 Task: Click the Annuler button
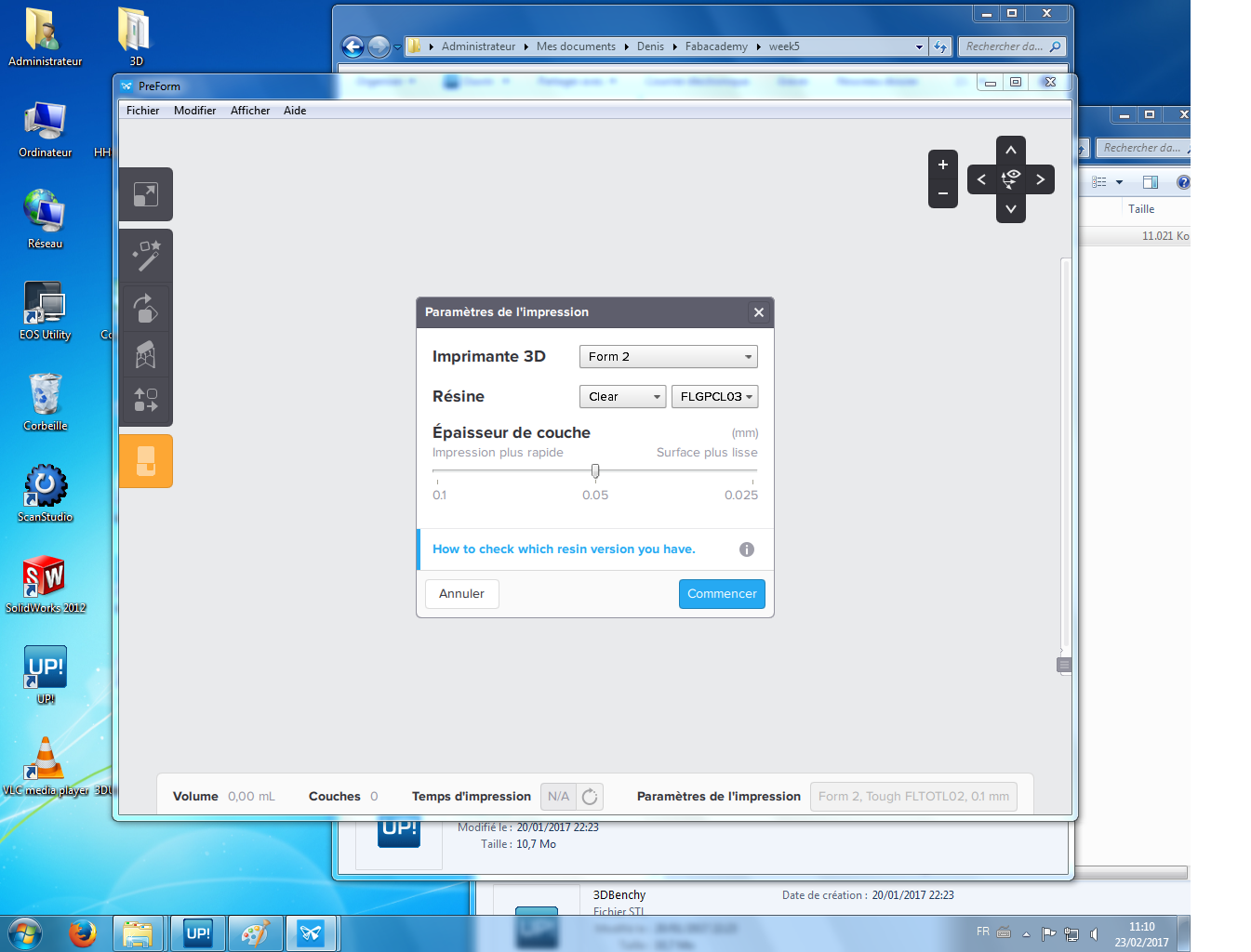(462, 594)
